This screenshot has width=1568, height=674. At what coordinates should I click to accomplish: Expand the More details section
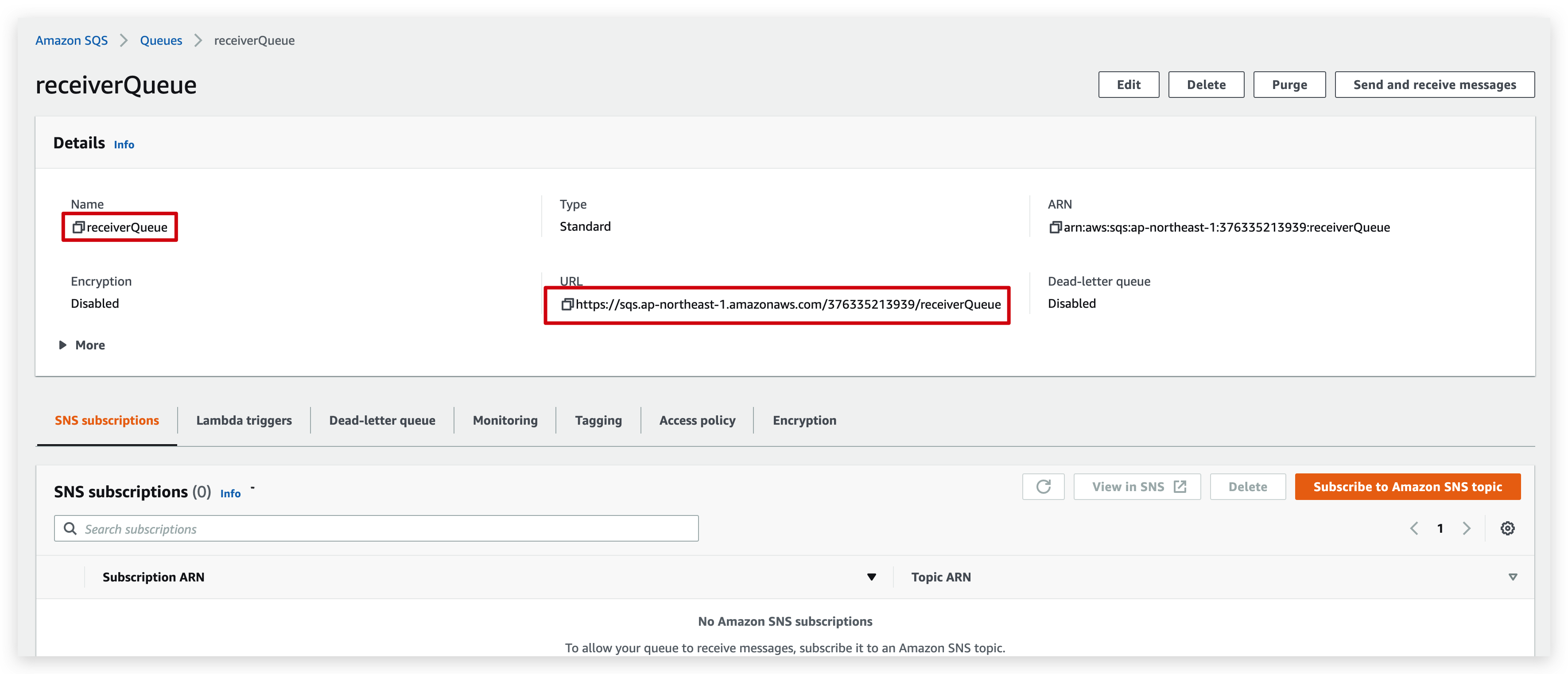(82, 345)
